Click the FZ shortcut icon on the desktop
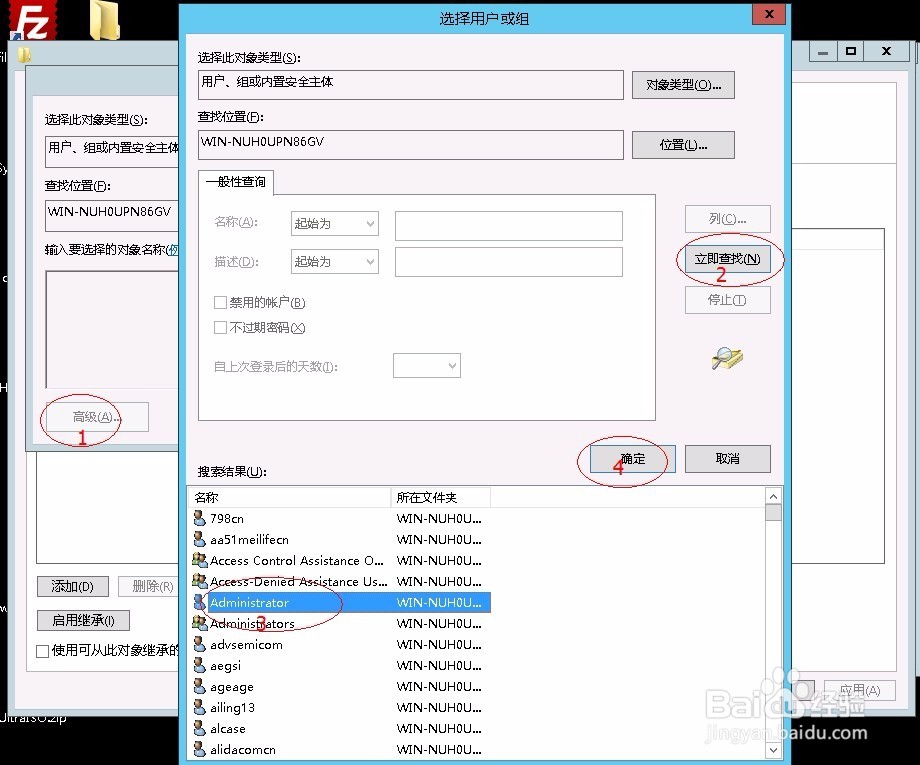Image resolution: width=920 pixels, height=765 pixels. (x=32, y=18)
